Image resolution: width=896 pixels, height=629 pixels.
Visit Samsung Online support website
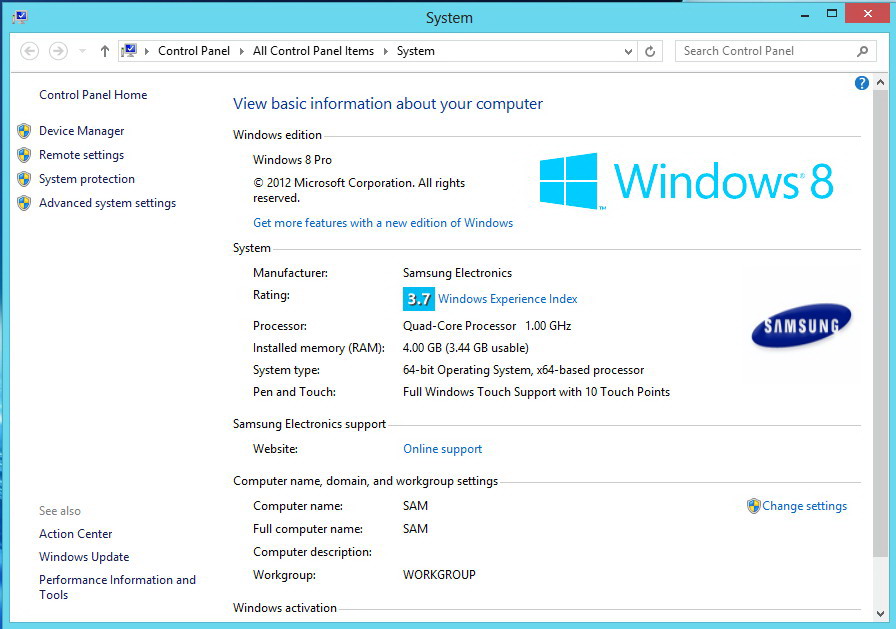click(442, 449)
